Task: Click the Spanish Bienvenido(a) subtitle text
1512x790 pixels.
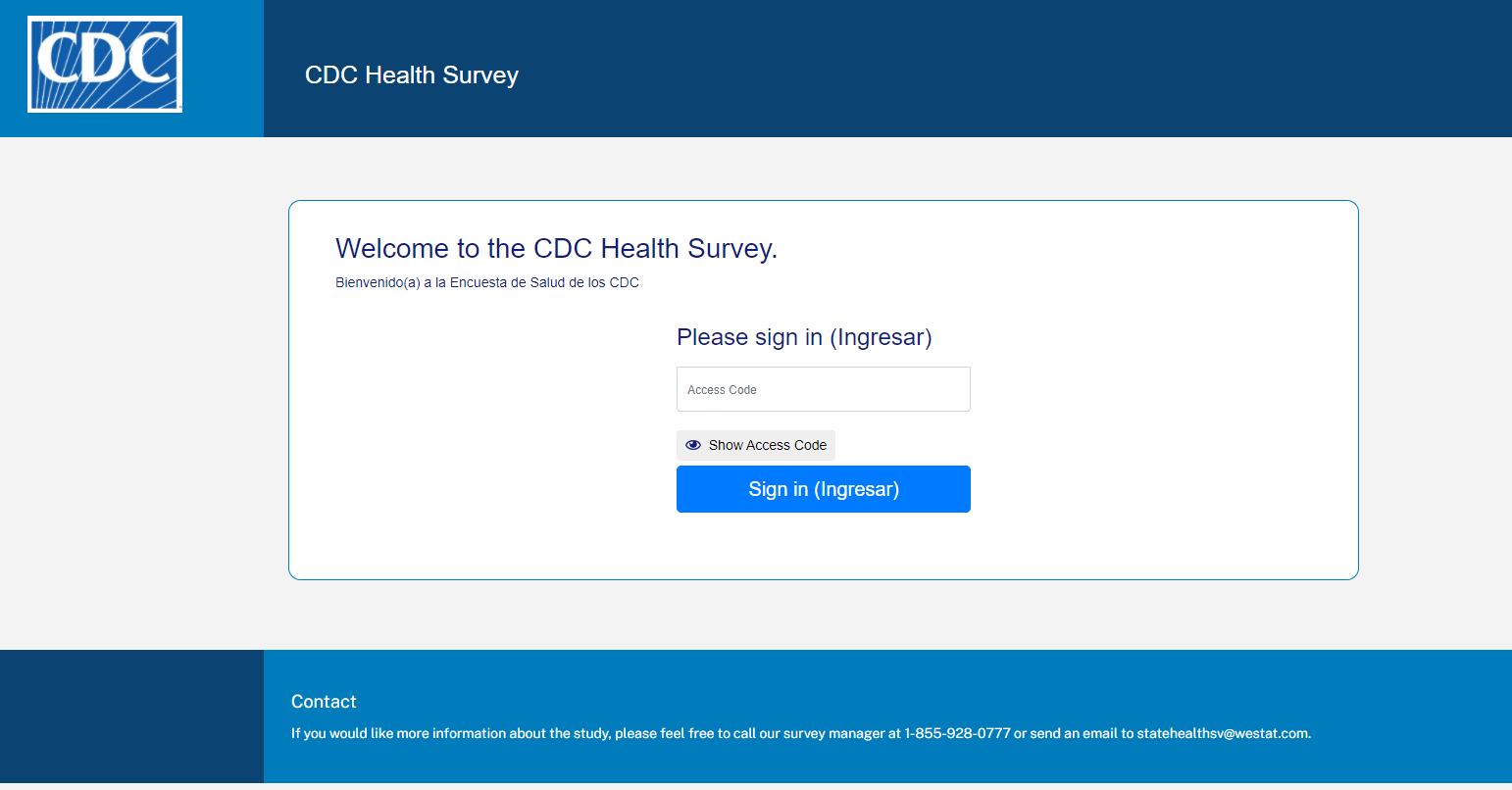Action: point(487,283)
